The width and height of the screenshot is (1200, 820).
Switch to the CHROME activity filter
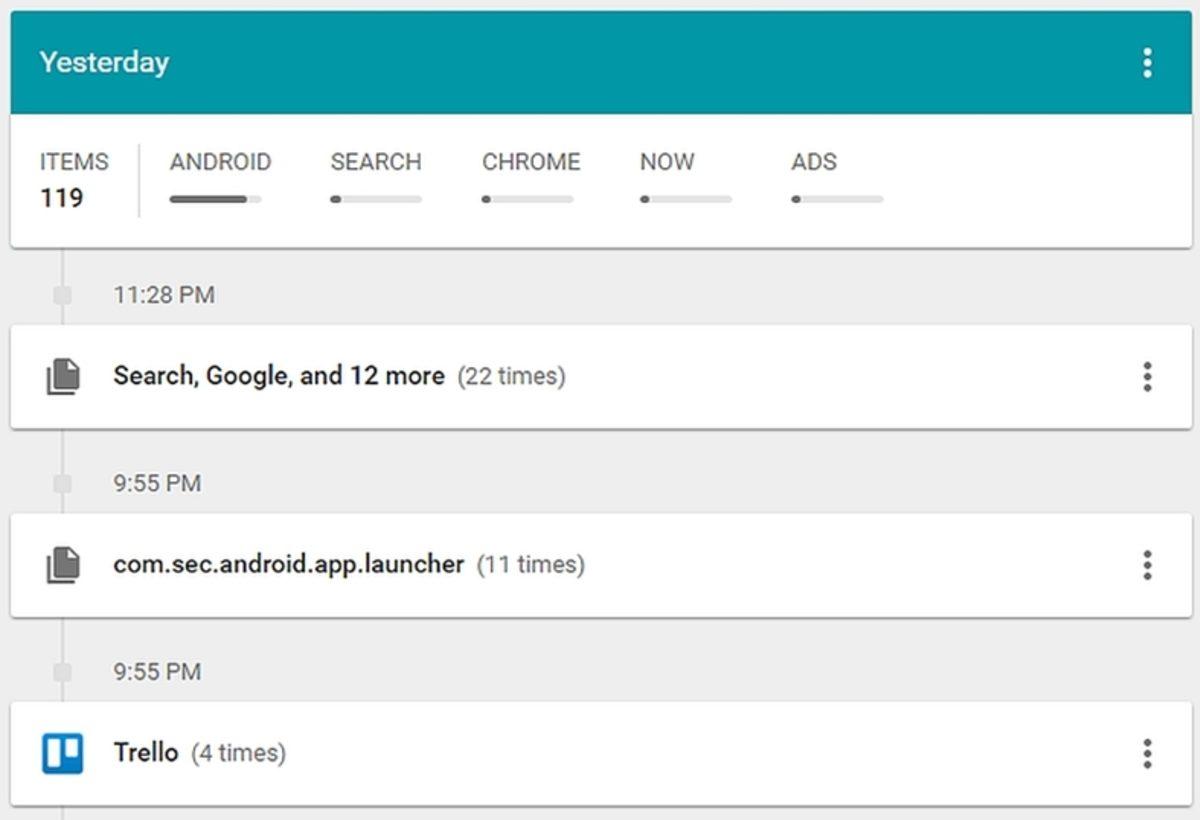coord(531,161)
